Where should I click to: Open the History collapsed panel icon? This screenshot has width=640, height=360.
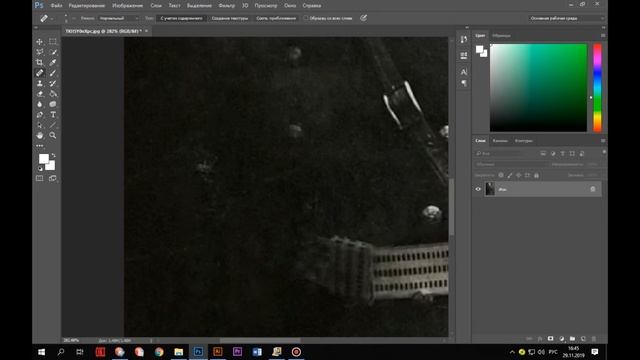[x=464, y=40]
